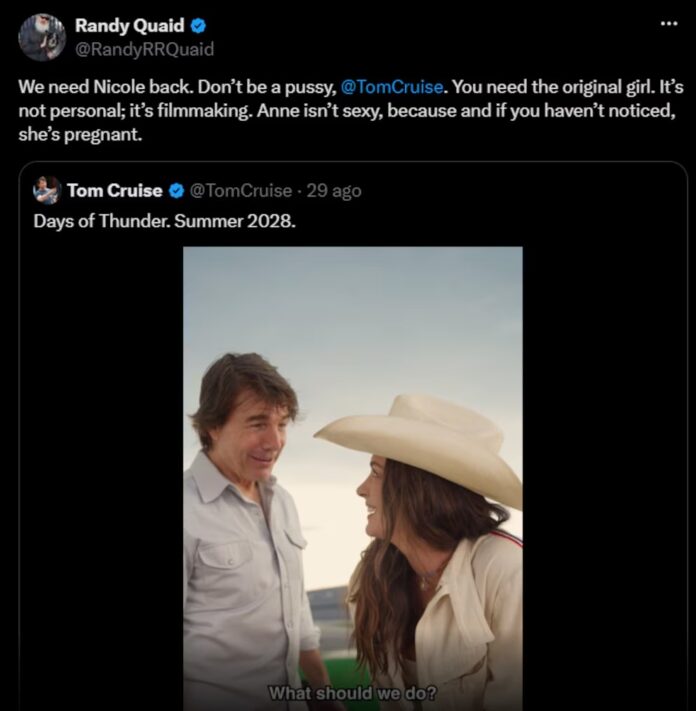696x711 pixels.
Task: Play the quoted tweet's video thumbnail
Action: (x=353, y=479)
